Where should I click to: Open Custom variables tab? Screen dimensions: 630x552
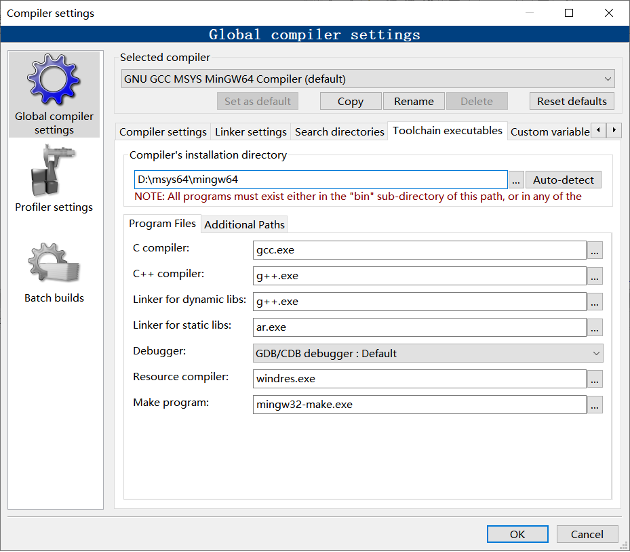[x=550, y=132]
